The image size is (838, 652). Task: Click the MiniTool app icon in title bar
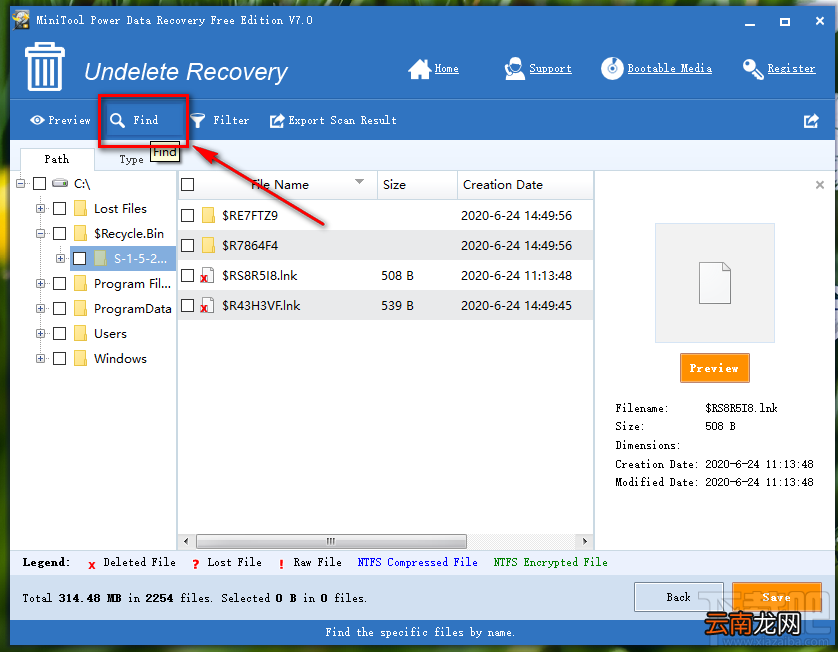pos(21,20)
